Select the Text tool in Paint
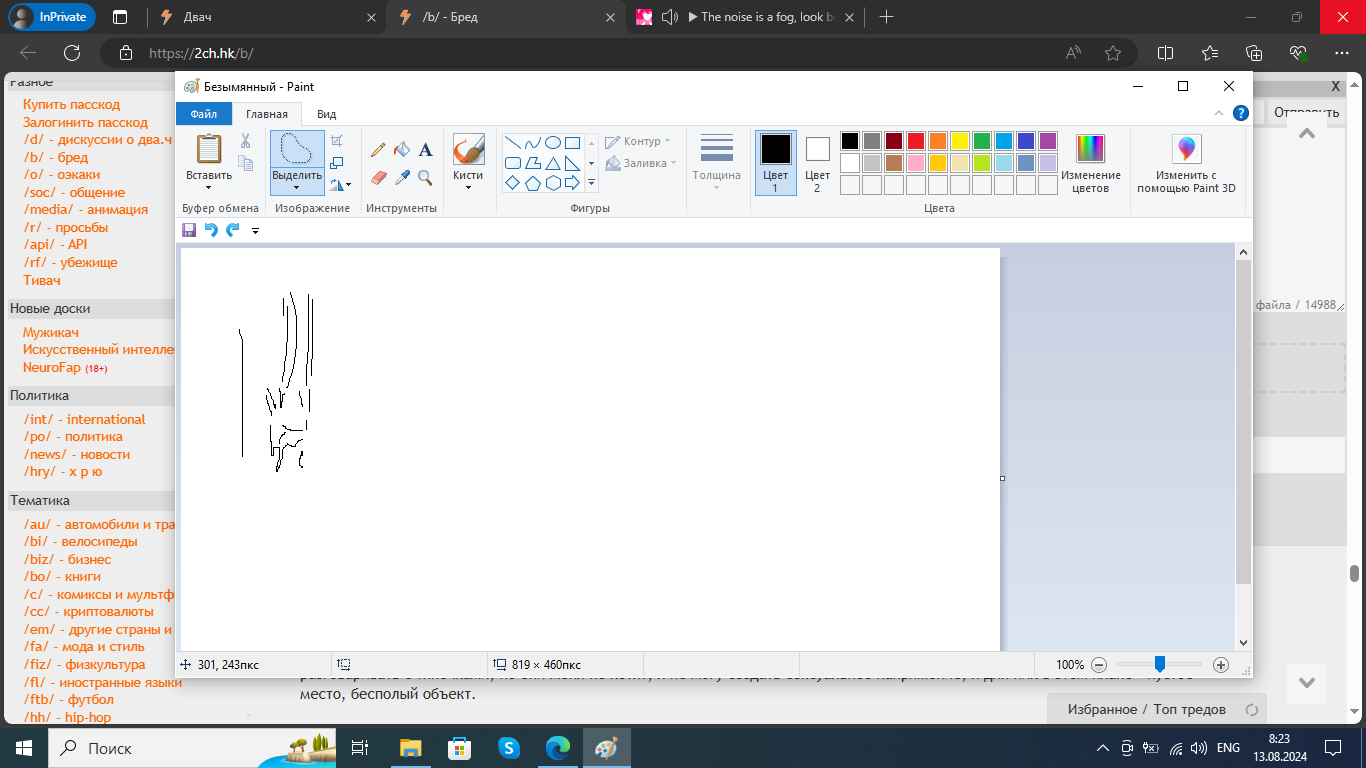This screenshot has width=1366, height=768. click(425, 149)
